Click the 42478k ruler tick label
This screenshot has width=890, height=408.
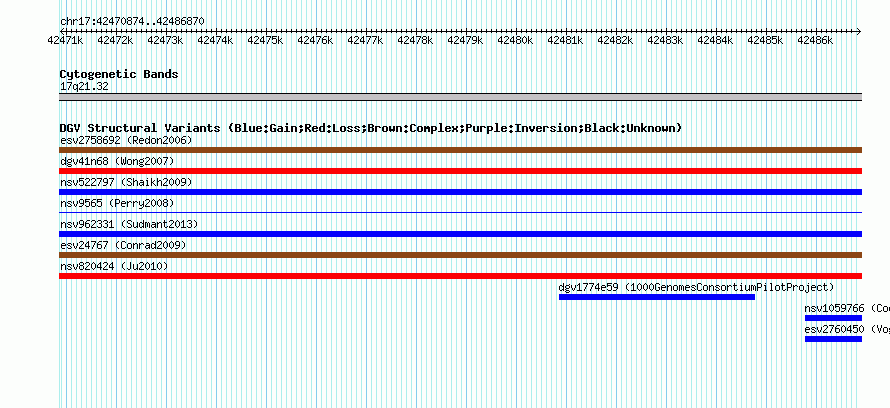tap(415, 40)
